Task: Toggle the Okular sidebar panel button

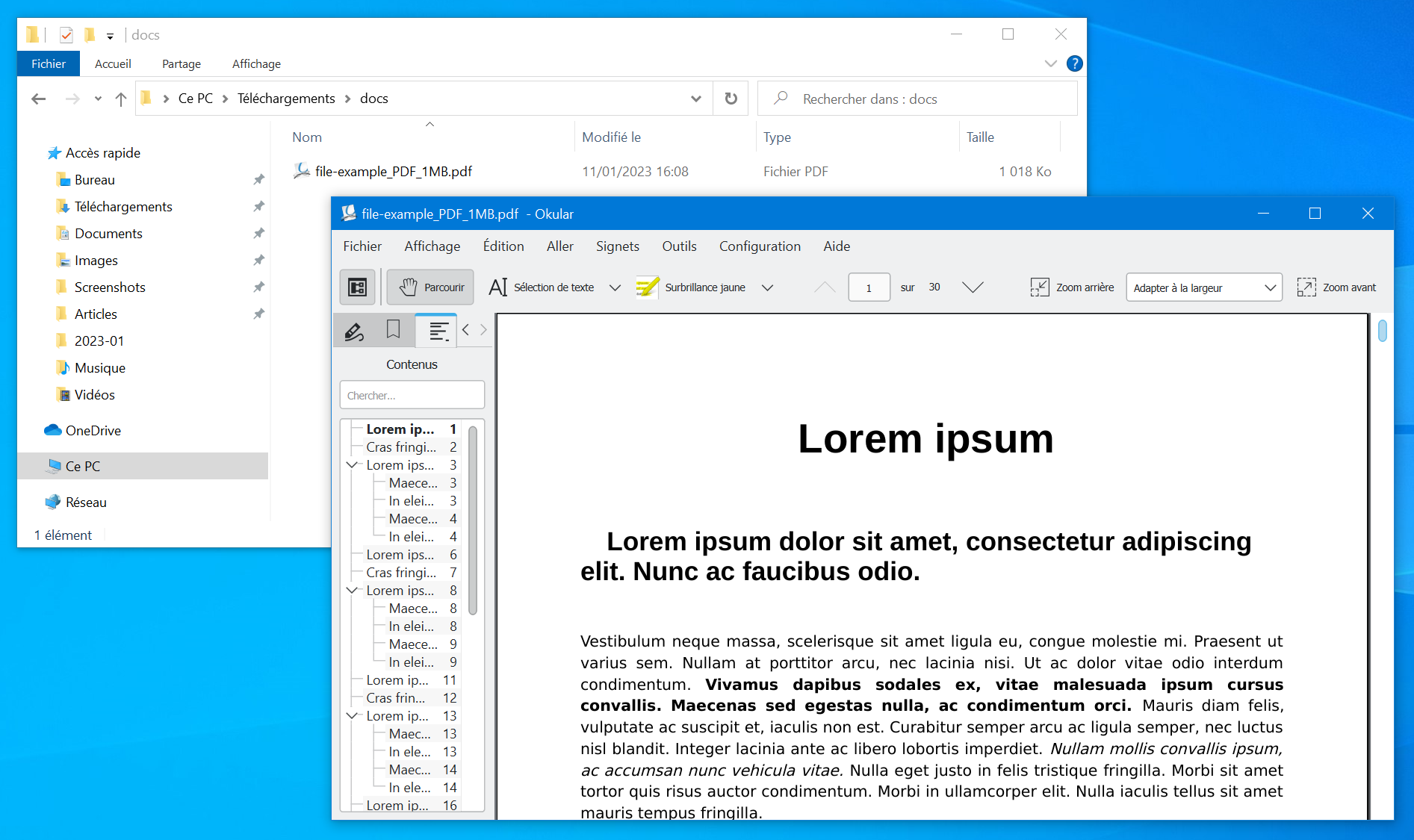Action: (x=357, y=287)
